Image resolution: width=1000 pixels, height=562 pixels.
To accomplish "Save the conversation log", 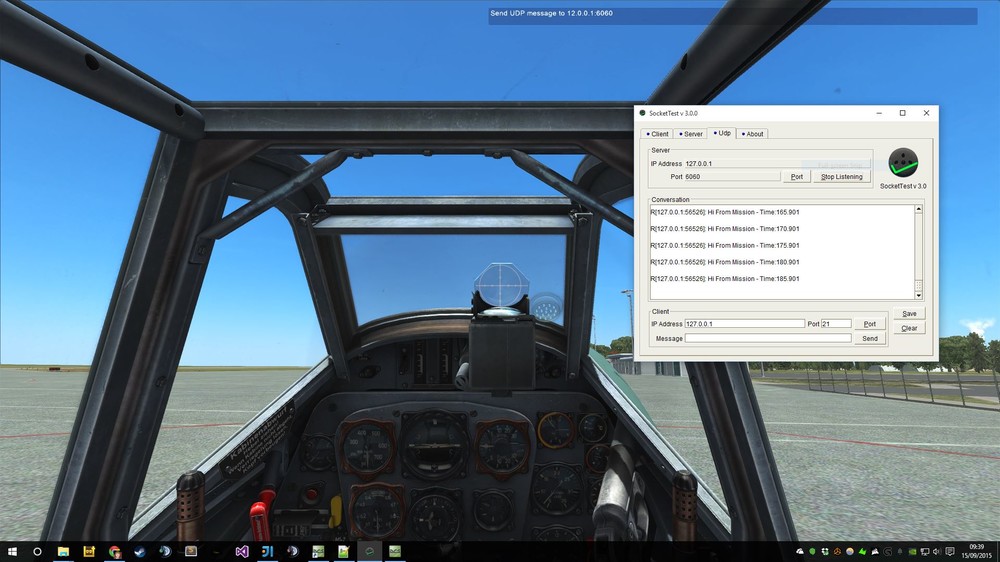I will click(909, 314).
